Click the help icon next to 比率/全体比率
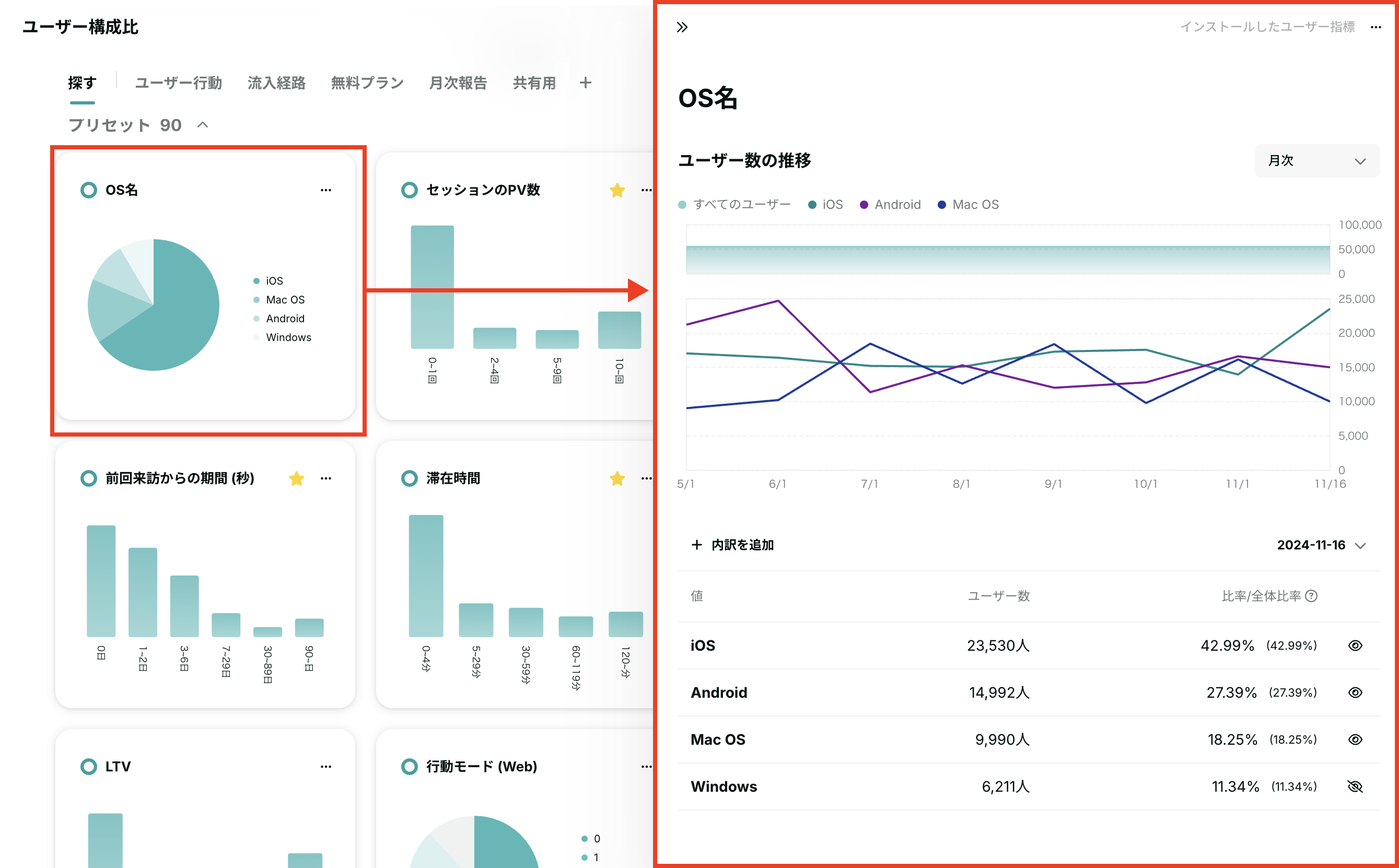 point(1311,596)
